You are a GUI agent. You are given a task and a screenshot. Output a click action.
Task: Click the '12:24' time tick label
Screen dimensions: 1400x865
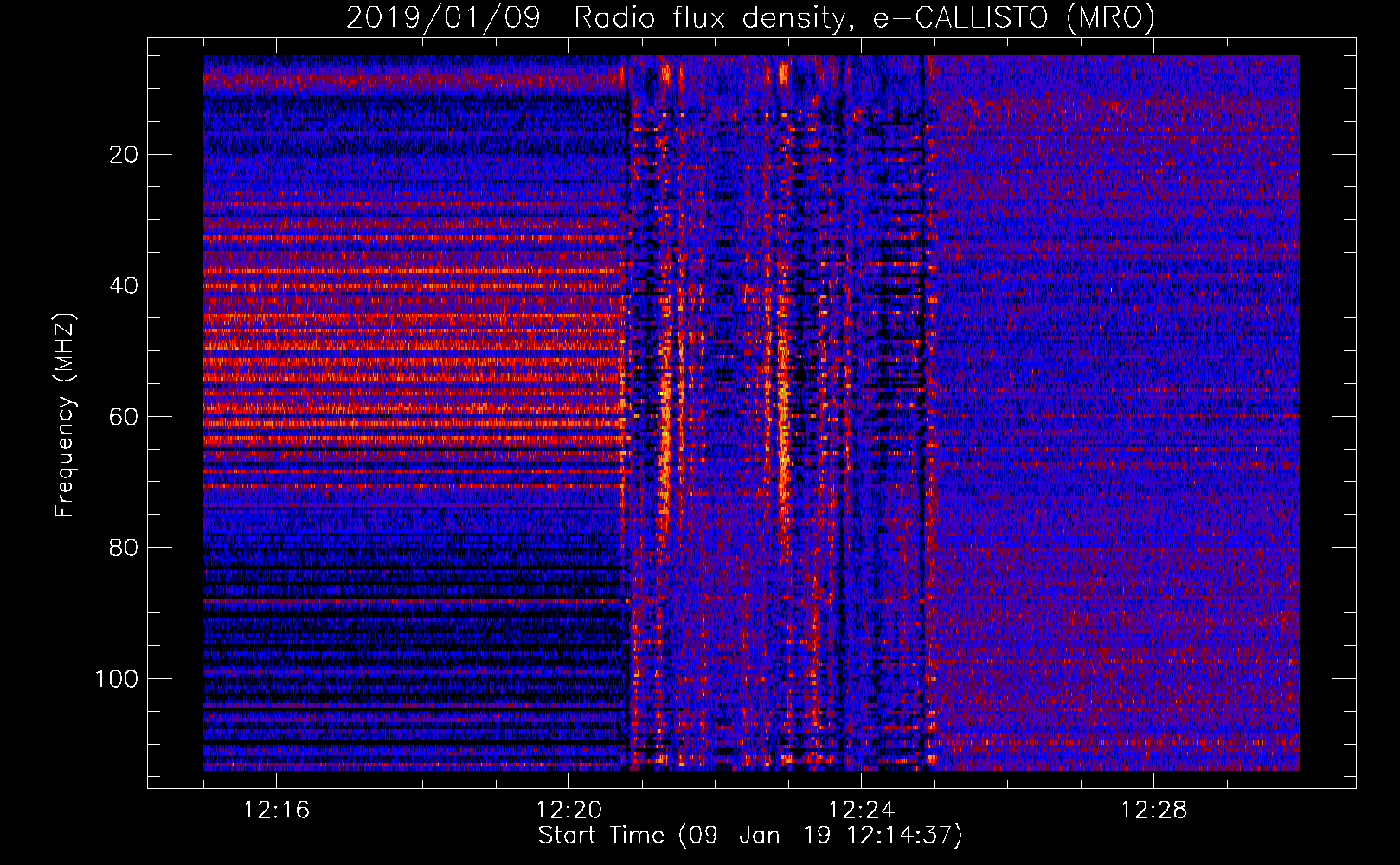coord(861,811)
